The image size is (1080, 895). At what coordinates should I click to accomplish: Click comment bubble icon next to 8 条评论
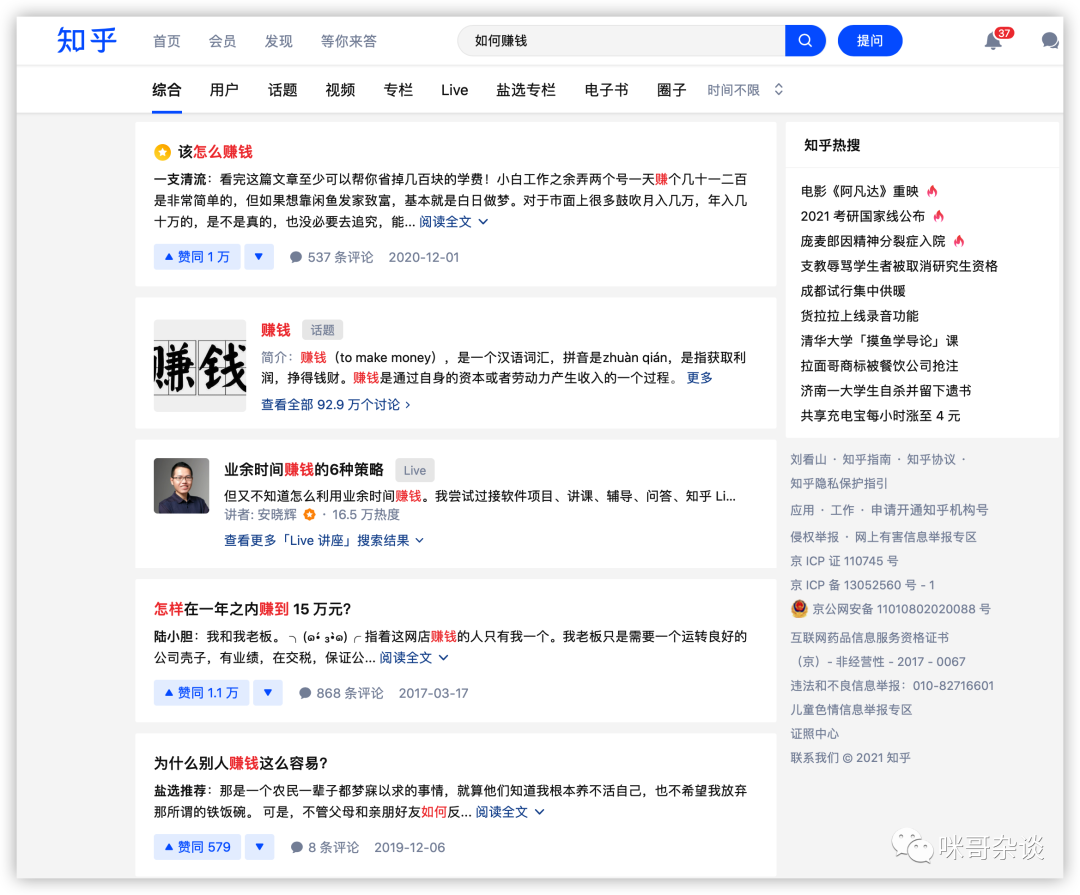click(x=297, y=847)
